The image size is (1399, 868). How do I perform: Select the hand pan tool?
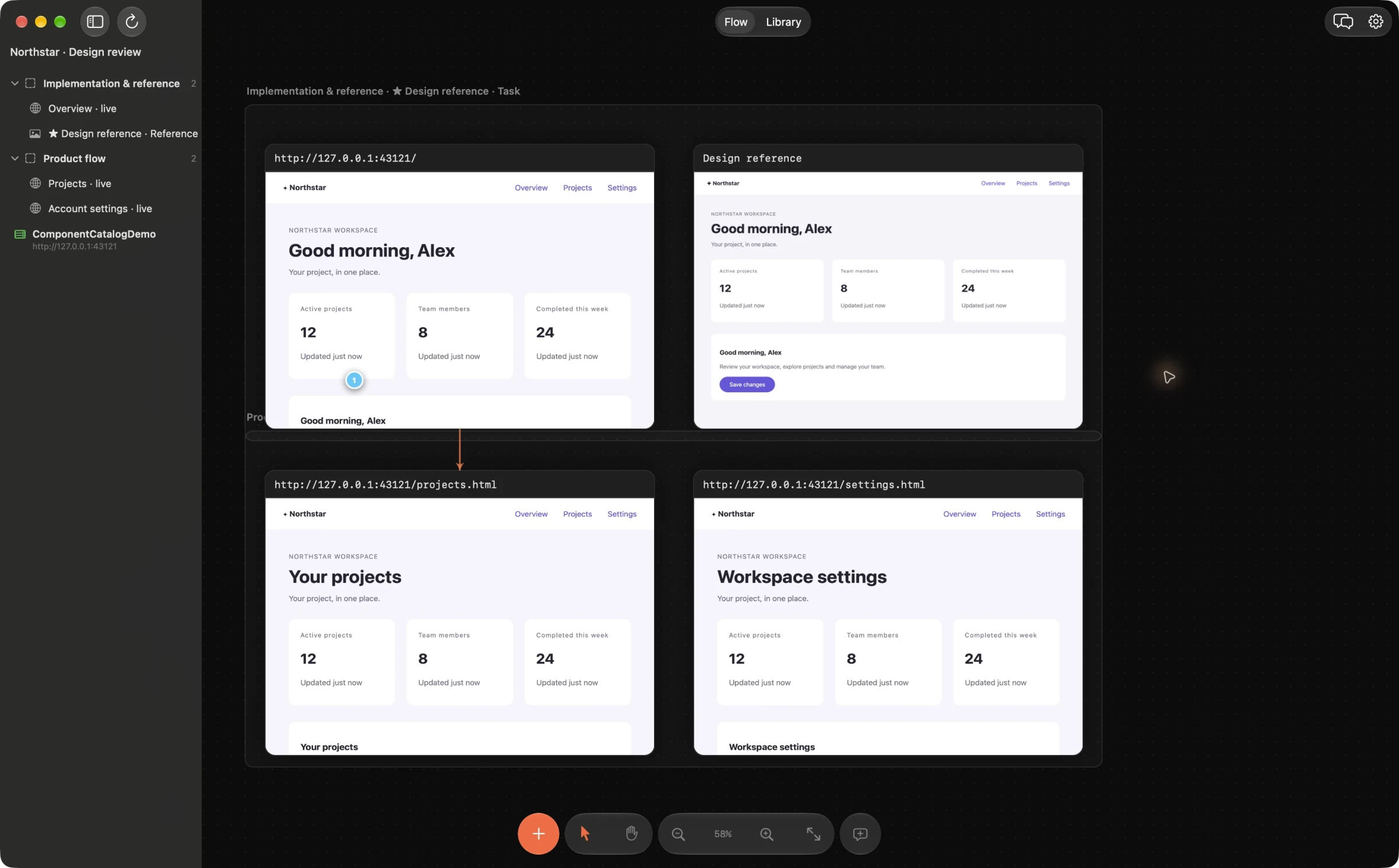point(631,834)
